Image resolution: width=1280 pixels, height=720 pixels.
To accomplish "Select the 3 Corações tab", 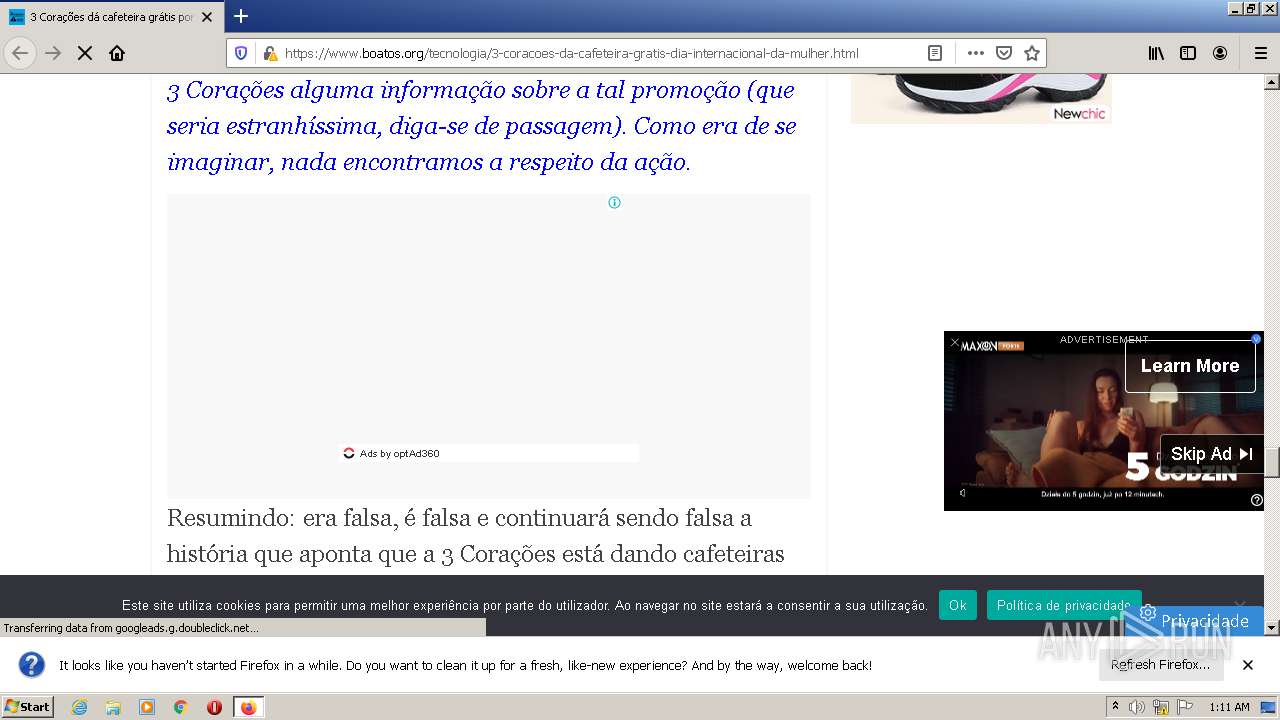I will point(112,17).
